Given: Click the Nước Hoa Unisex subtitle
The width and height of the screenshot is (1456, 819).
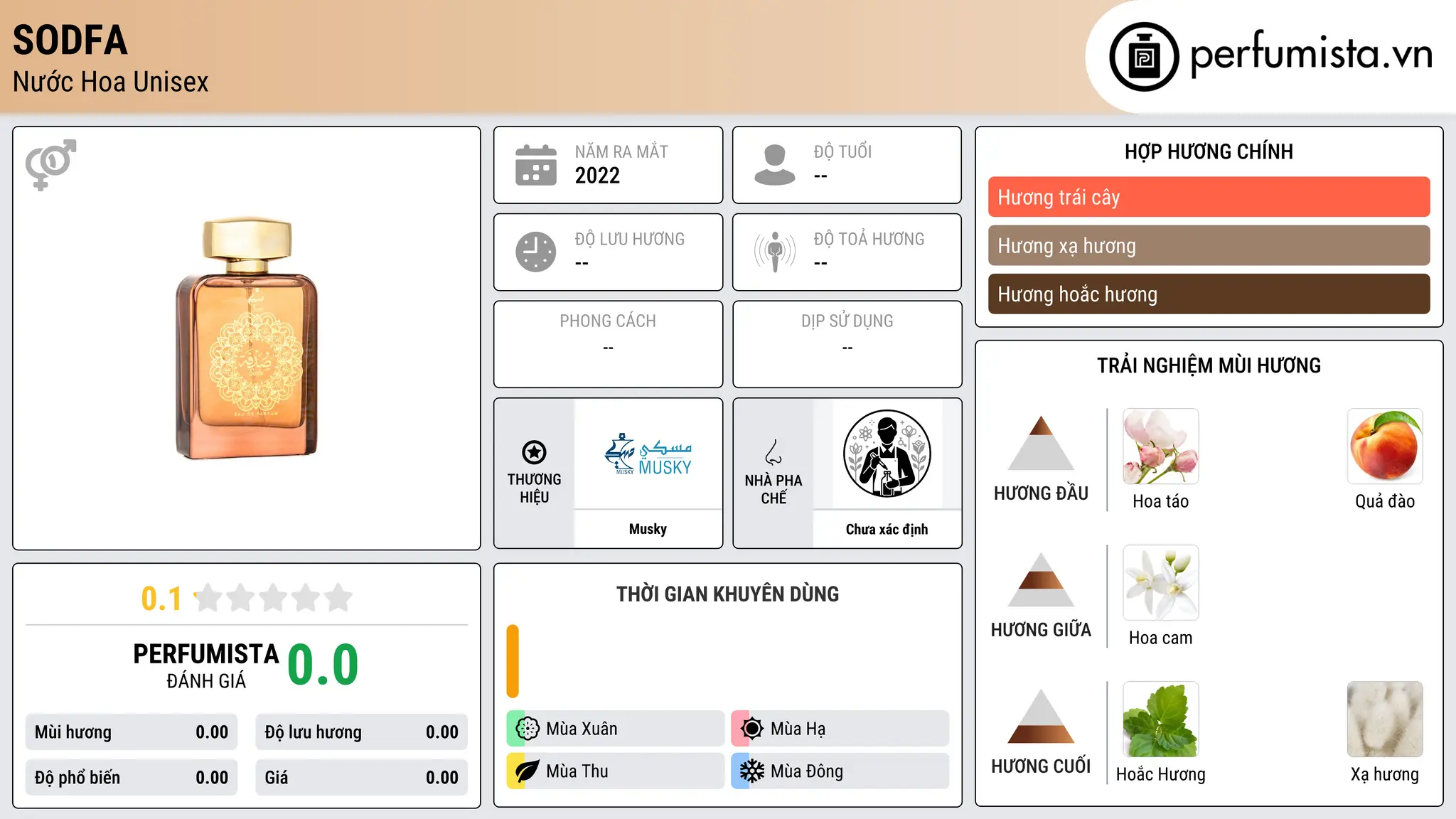Looking at the screenshot, I should (x=111, y=82).
